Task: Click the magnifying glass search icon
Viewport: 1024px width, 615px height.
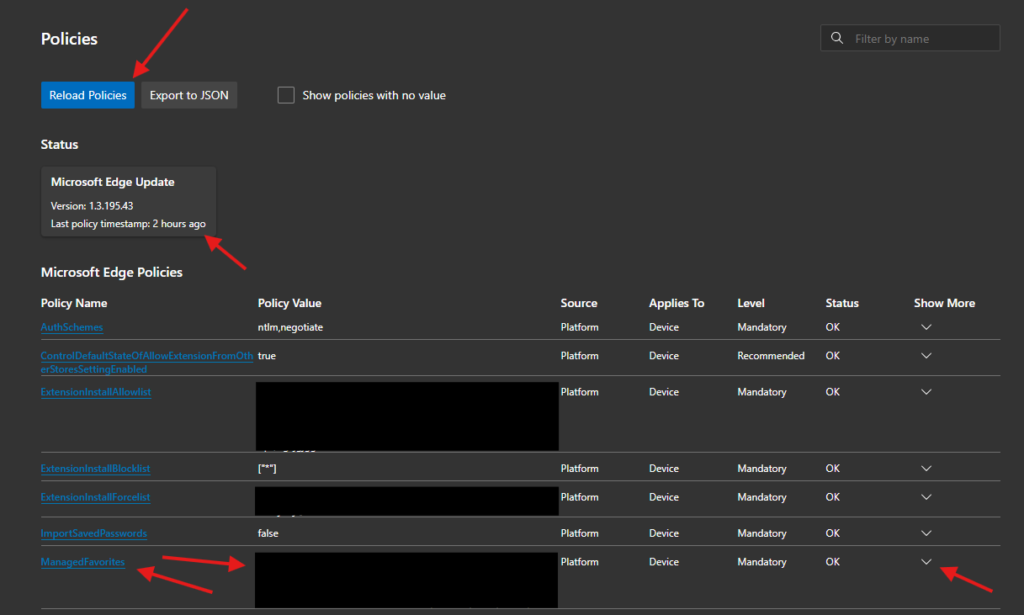Action: (837, 37)
